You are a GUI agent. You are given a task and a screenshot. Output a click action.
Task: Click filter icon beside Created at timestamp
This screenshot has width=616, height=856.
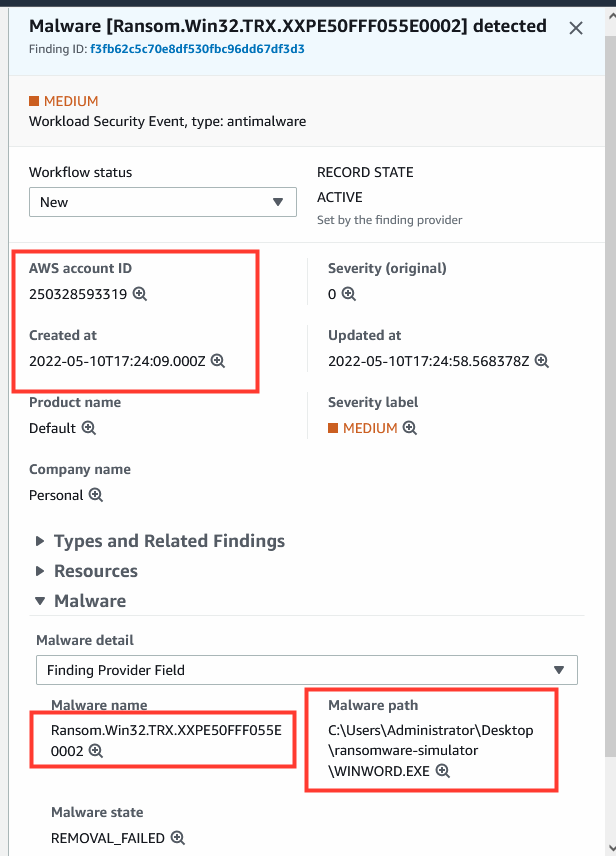coord(218,361)
